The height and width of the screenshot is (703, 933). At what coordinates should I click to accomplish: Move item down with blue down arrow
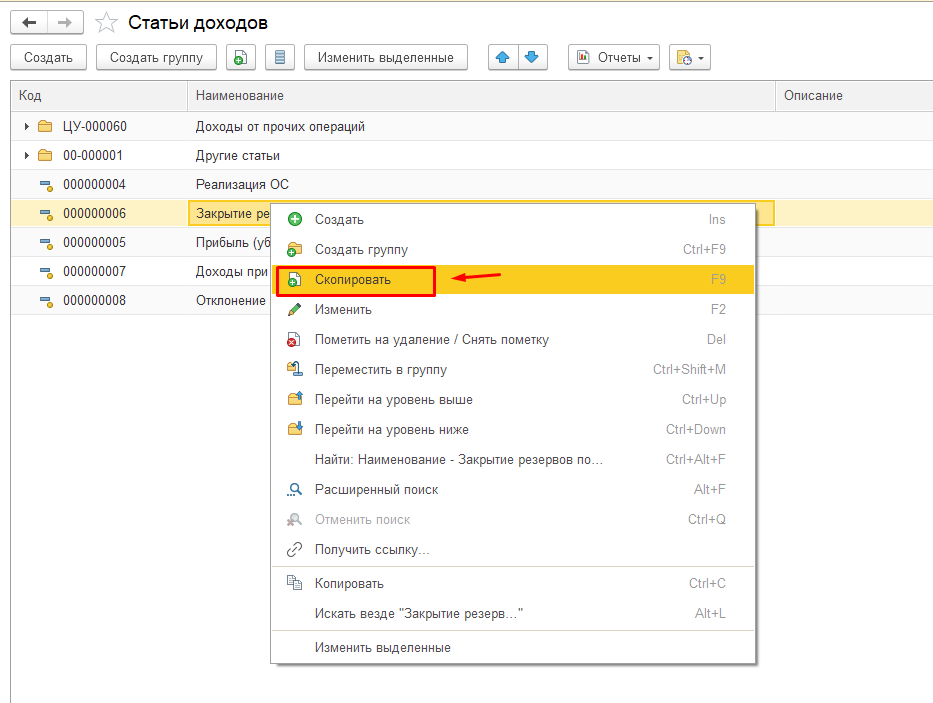[x=533, y=58]
